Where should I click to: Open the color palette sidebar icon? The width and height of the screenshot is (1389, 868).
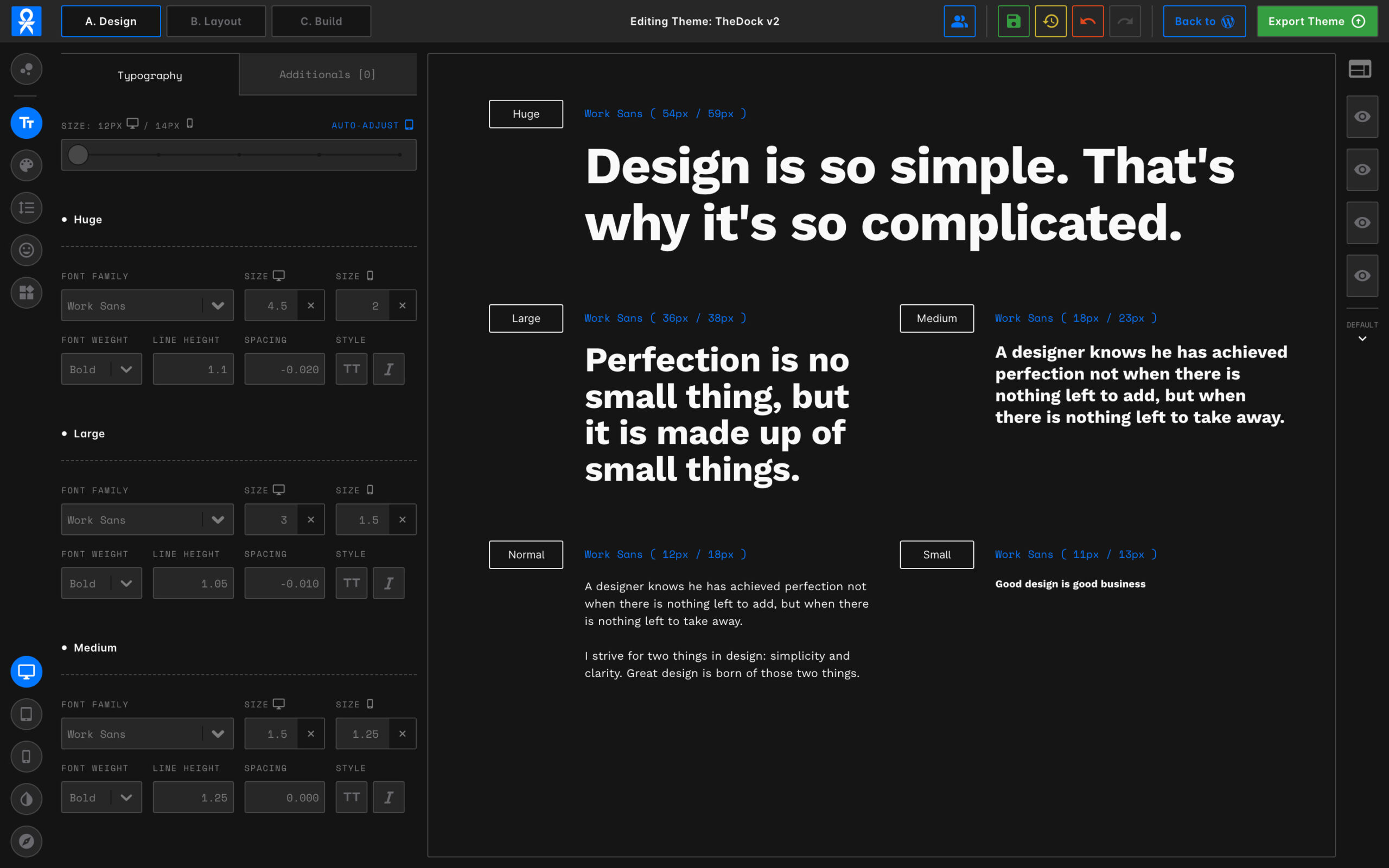27,165
